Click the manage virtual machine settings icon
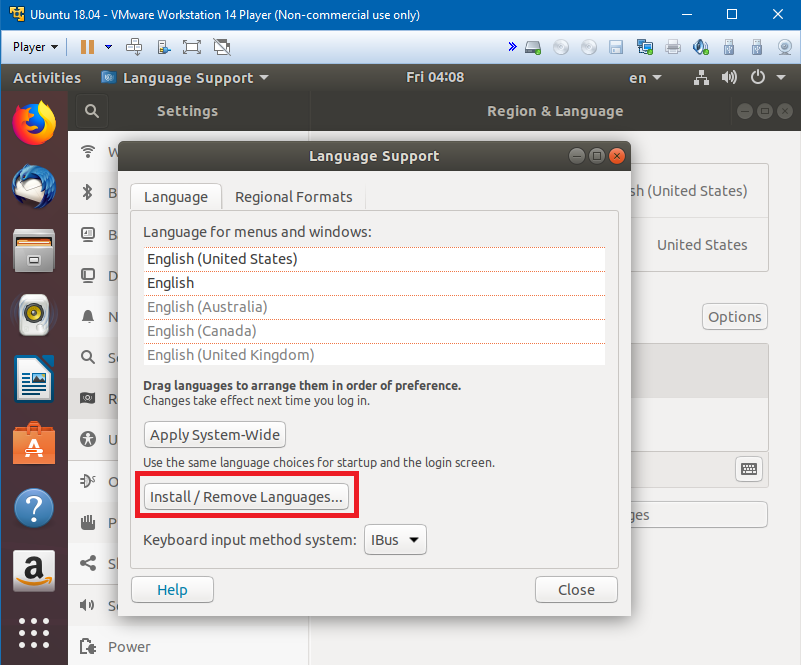The height and width of the screenshot is (665, 801). (x=163, y=47)
